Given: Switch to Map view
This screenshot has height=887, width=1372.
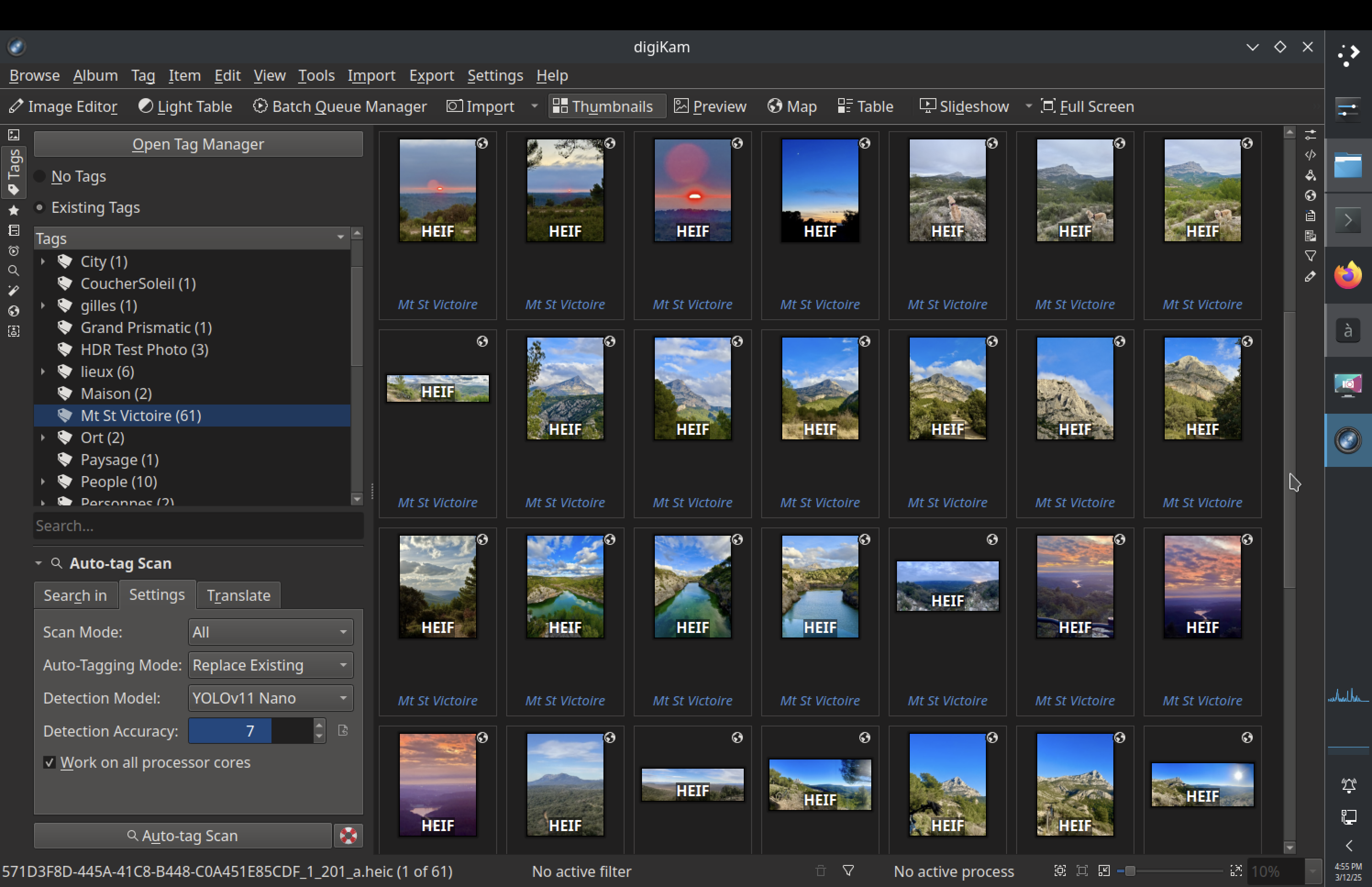Looking at the screenshot, I should pos(792,106).
